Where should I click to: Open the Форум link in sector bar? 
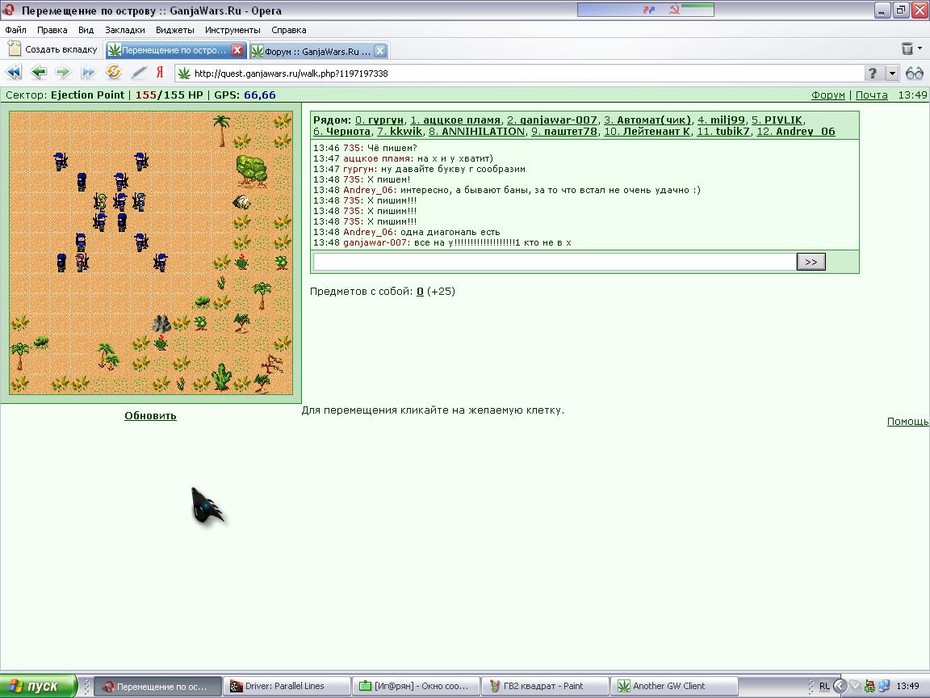click(828, 95)
